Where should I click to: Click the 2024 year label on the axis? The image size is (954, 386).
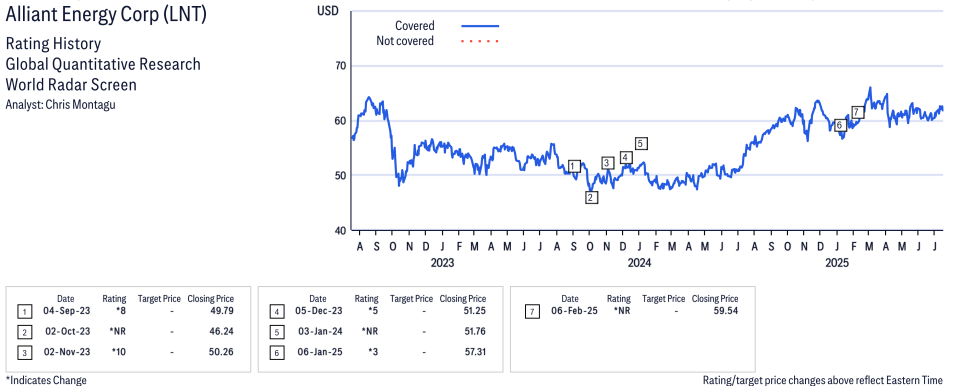[639, 263]
